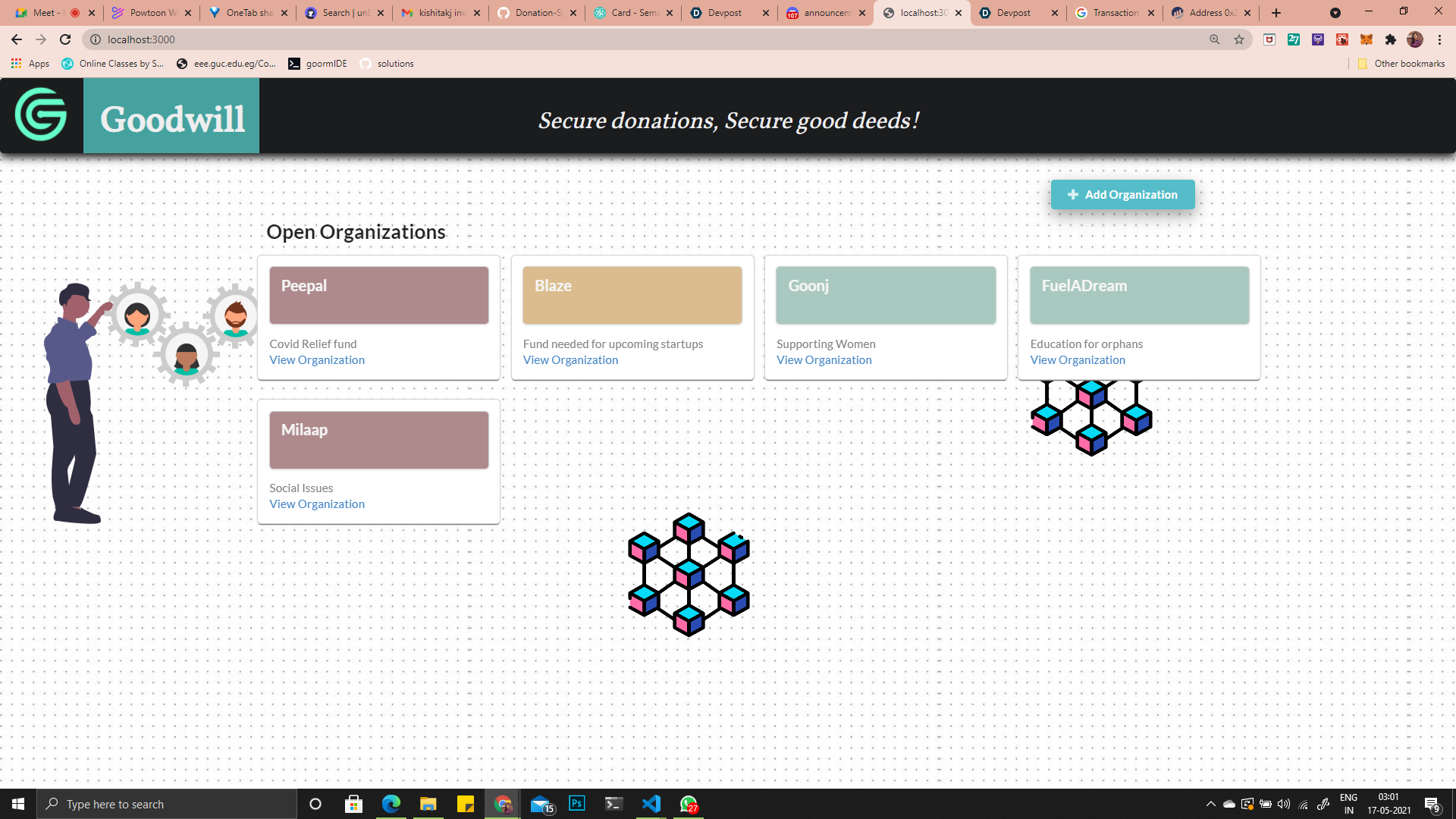
Task: Switch to the Transaction tab
Action: [1114, 13]
